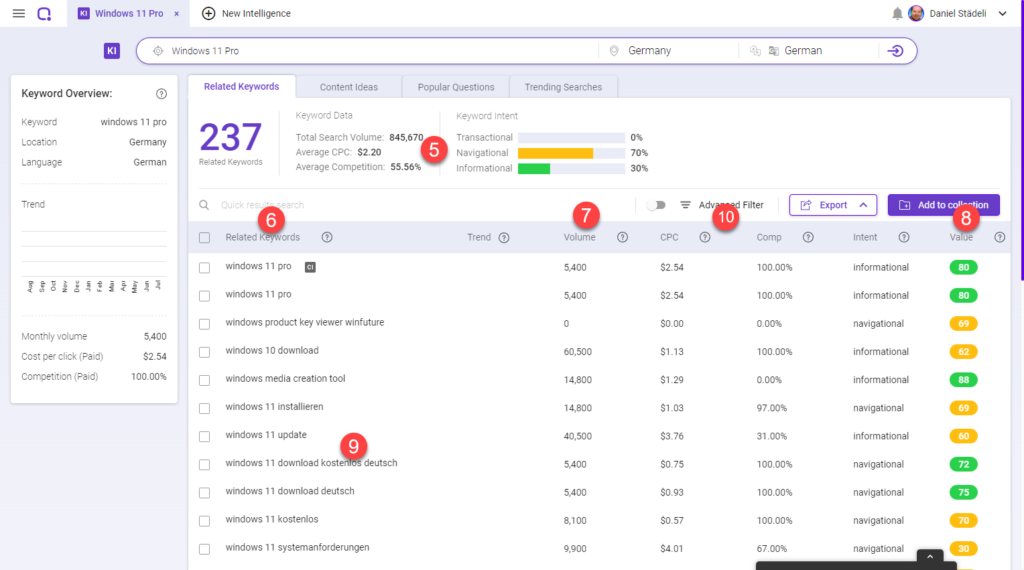
Task: Click the purple KI badge beside search bar
Action: pyautogui.click(x=112, y=50)
